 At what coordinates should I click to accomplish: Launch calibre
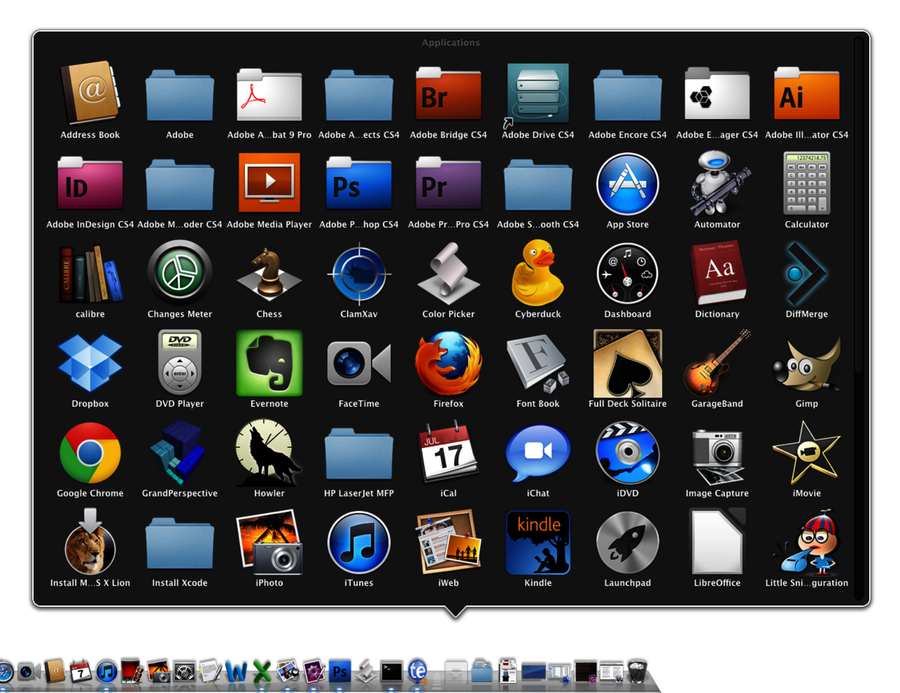pyautogui.click(x=90, y=274)
